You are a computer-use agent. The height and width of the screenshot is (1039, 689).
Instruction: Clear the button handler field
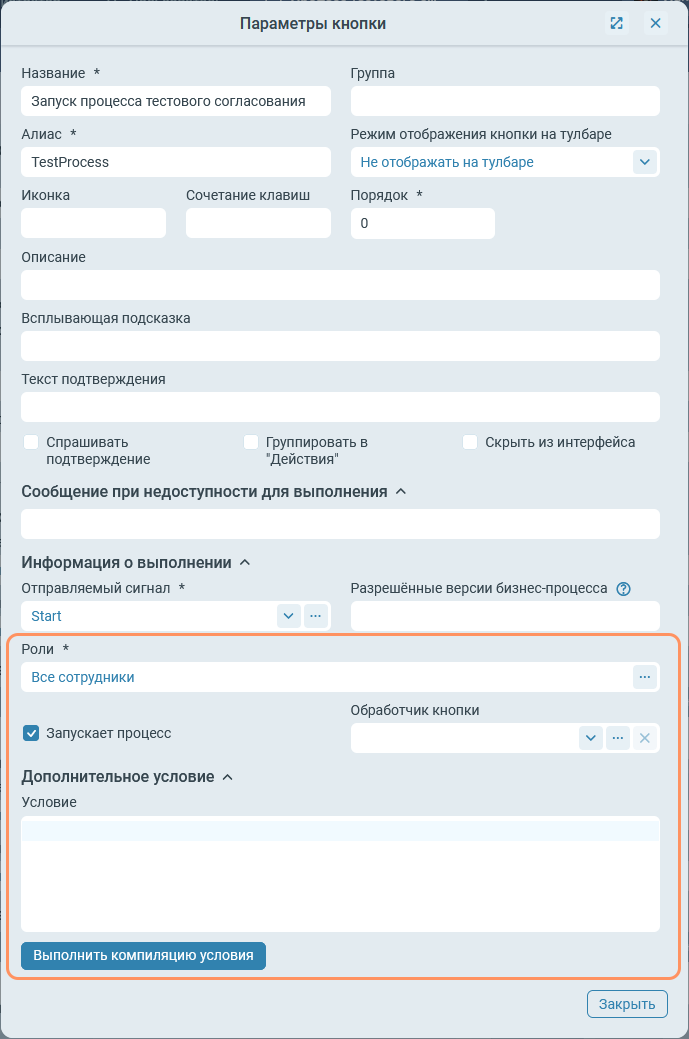click(645, 738)
